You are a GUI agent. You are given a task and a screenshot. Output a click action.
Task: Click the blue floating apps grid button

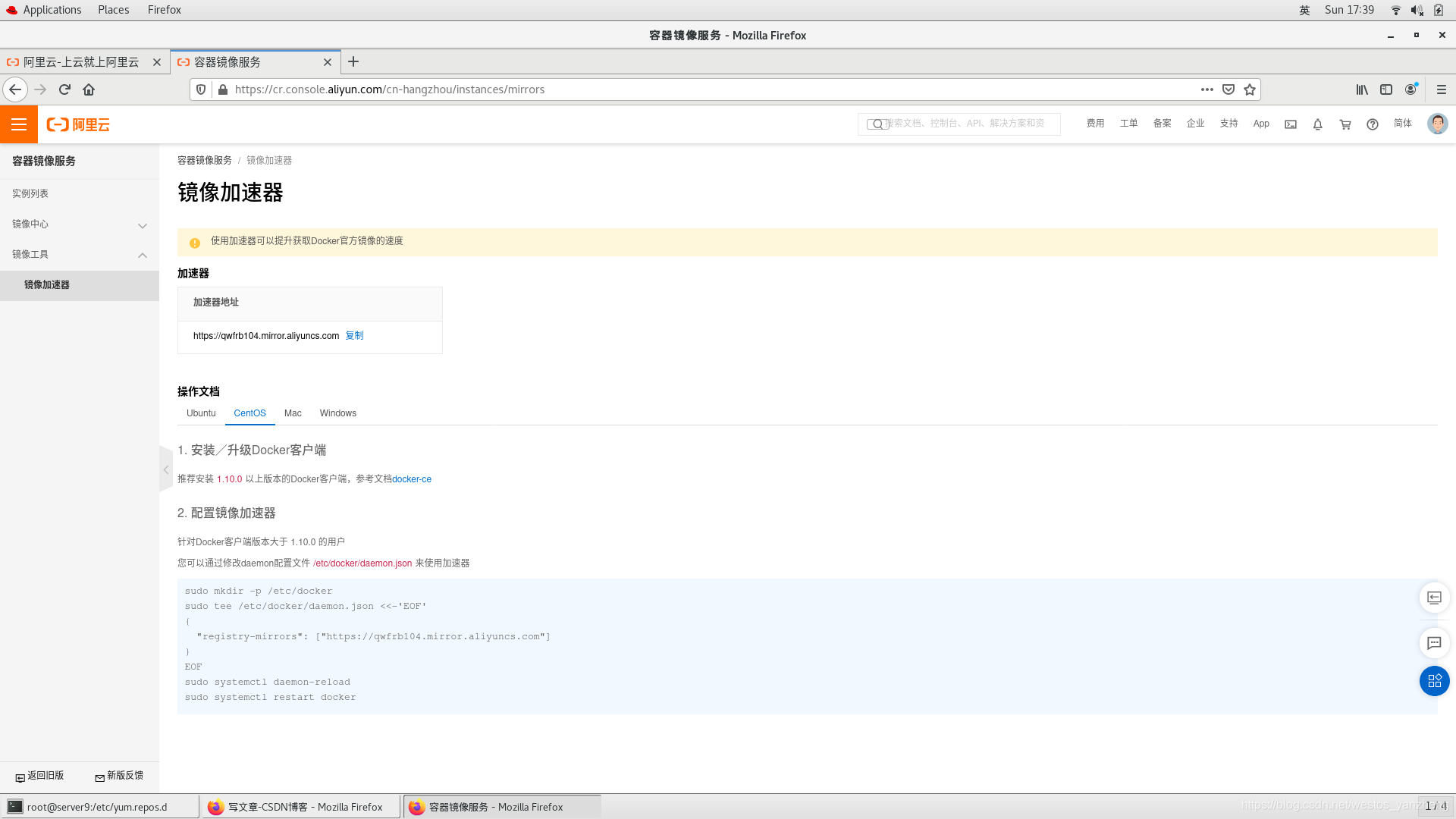point(1434,681)
